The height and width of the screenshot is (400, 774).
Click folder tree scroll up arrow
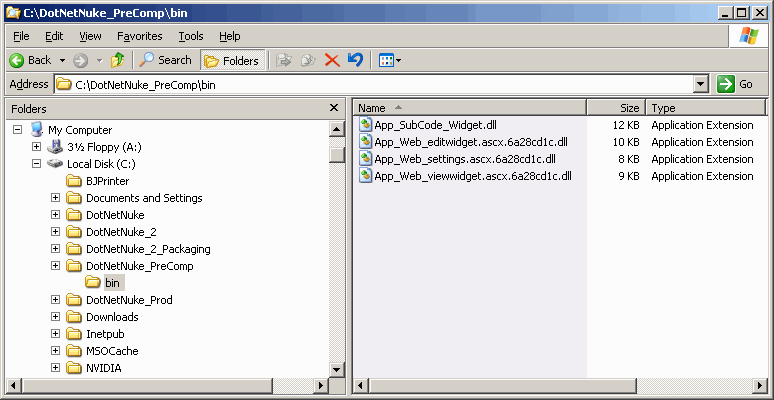[x=337, y=129]
